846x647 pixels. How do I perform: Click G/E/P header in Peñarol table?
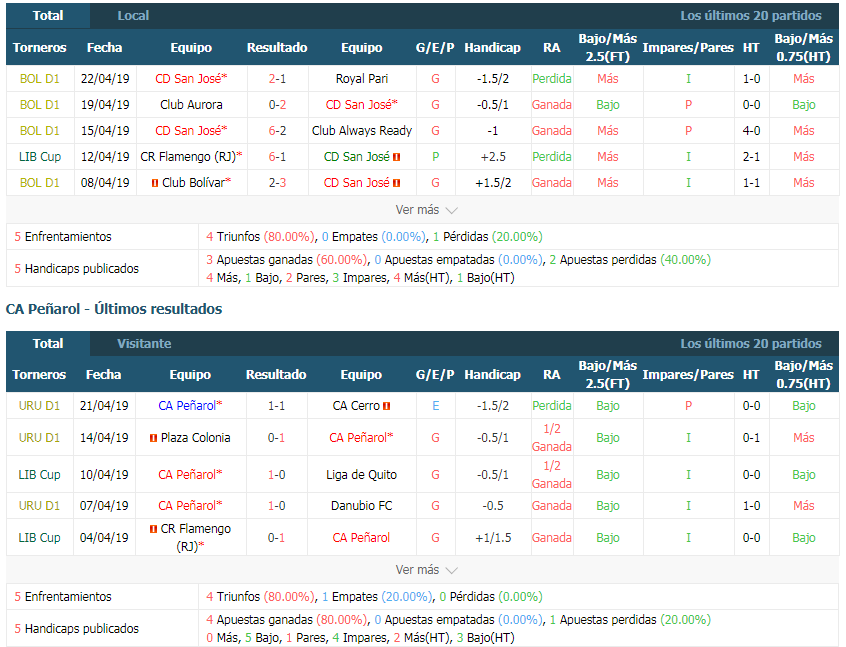(x=435, y=374)
